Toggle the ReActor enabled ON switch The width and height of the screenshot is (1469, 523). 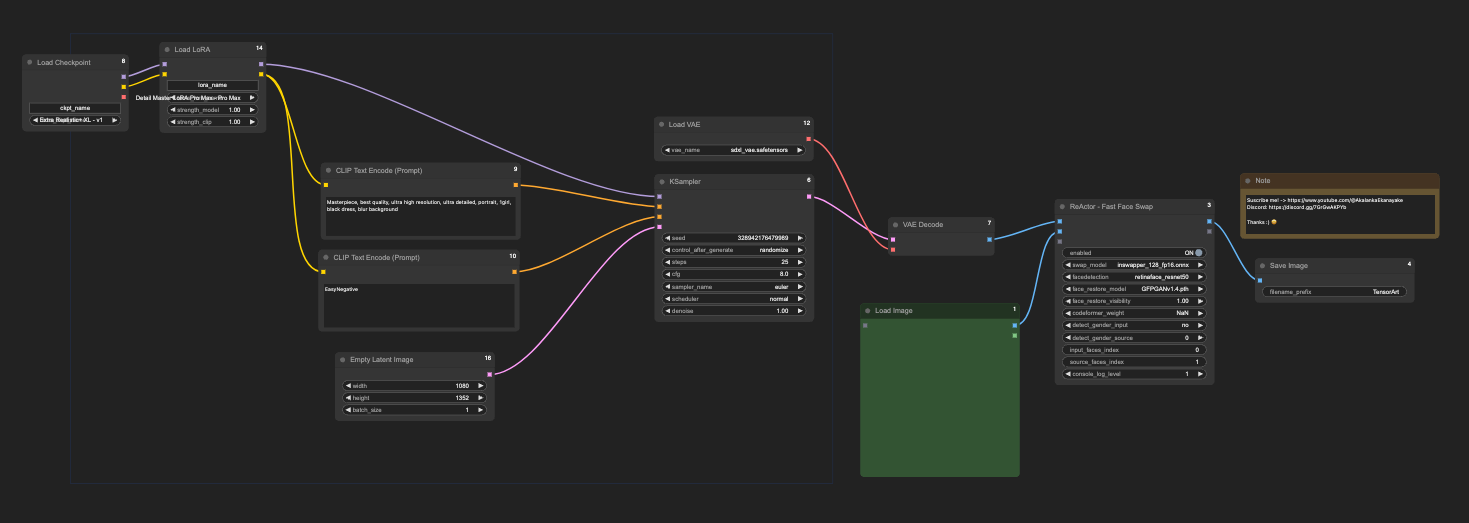pos(1198,253)
